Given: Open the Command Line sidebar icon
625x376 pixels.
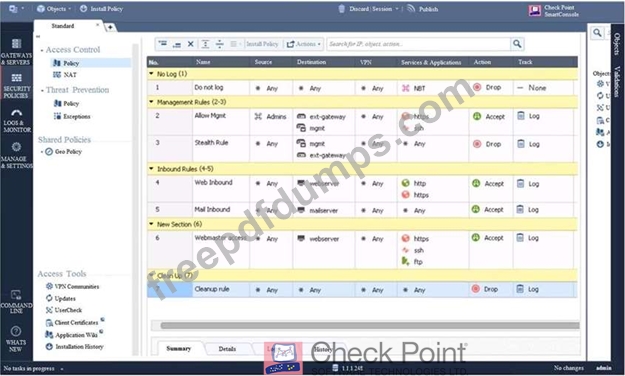Looking at the screenshot, I should click(x=16, y=301).
